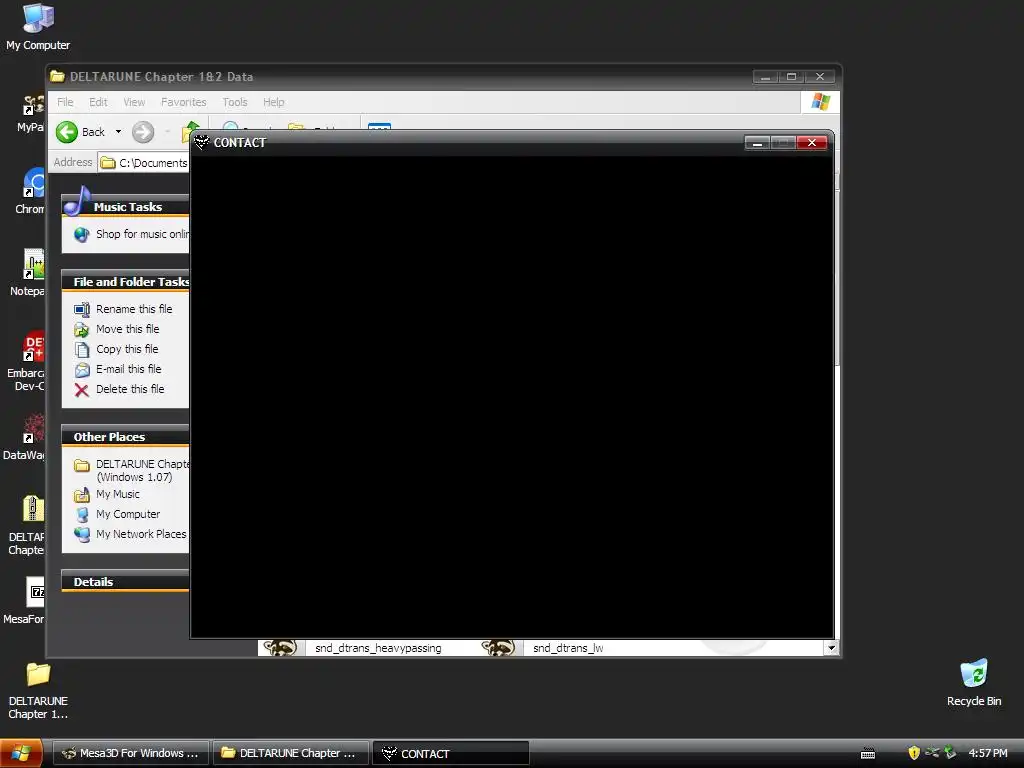Select the snd_dtrans_heavypassing file name
The height and width of the screenshot is (768, 1024).
pyautogui.click(x=378, y=648)
